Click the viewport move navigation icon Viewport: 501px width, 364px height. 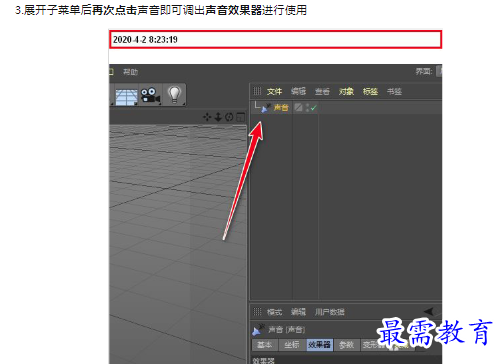pyautogui.click(x=207, y=117)
